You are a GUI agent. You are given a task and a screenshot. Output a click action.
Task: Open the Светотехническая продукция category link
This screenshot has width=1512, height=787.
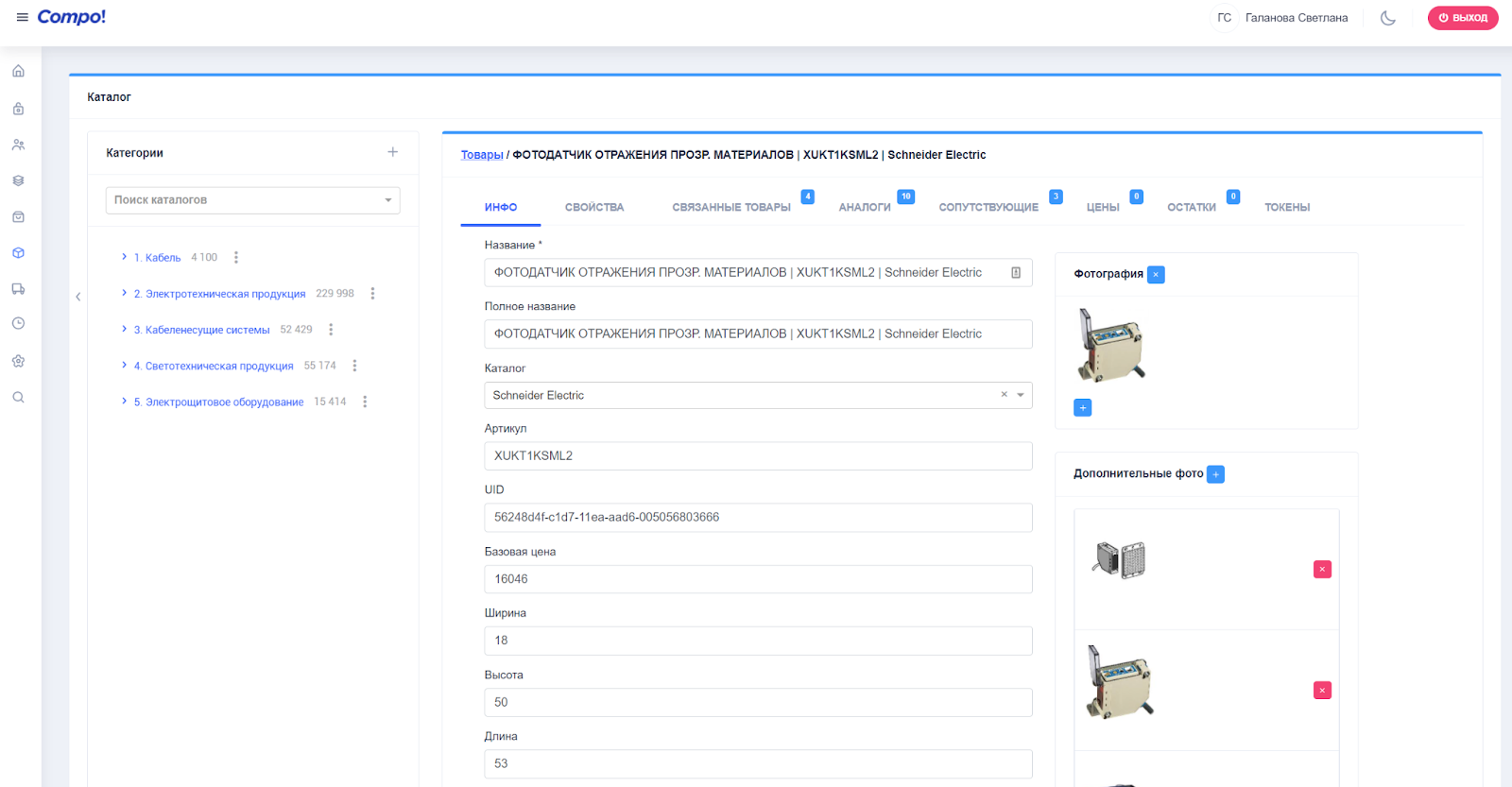(x=214, y=366)
